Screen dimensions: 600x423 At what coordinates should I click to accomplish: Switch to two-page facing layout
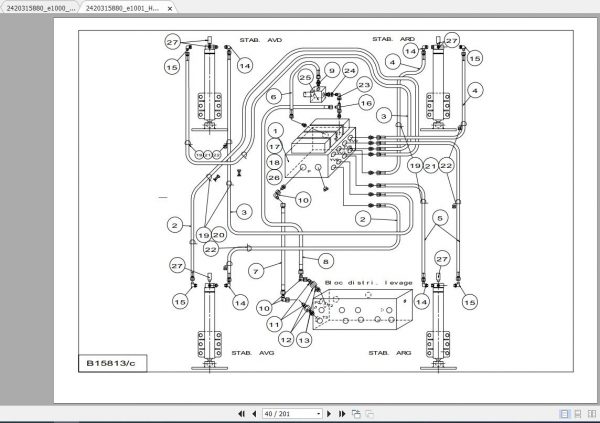592,414
